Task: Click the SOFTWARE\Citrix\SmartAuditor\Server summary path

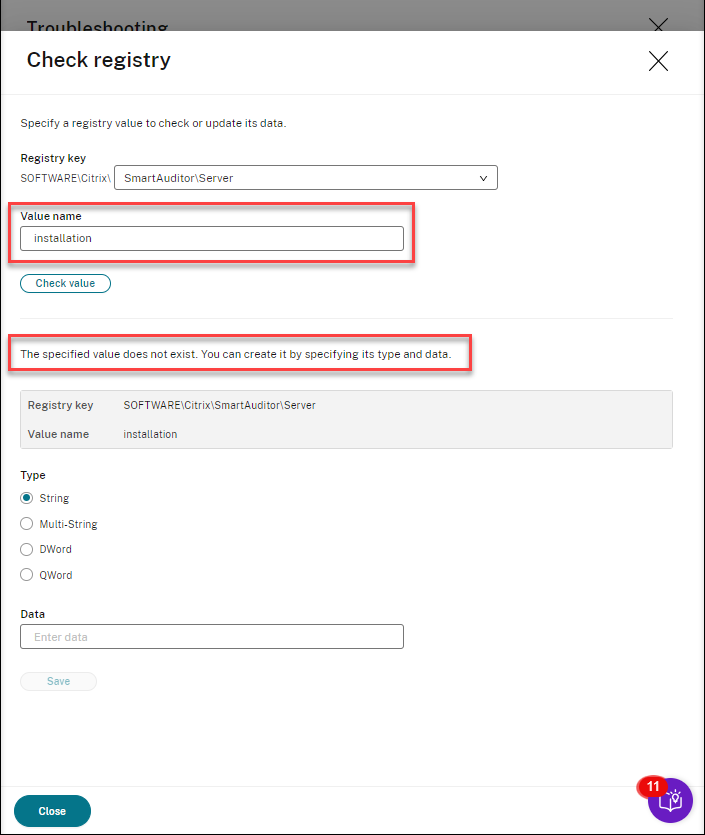Action: click(219, 405)
